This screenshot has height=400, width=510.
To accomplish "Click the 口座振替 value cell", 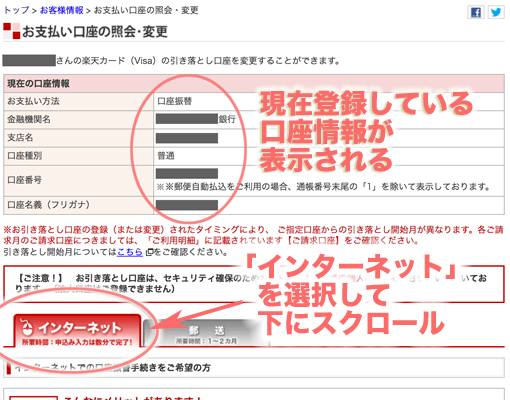I will tap(175, 101).
